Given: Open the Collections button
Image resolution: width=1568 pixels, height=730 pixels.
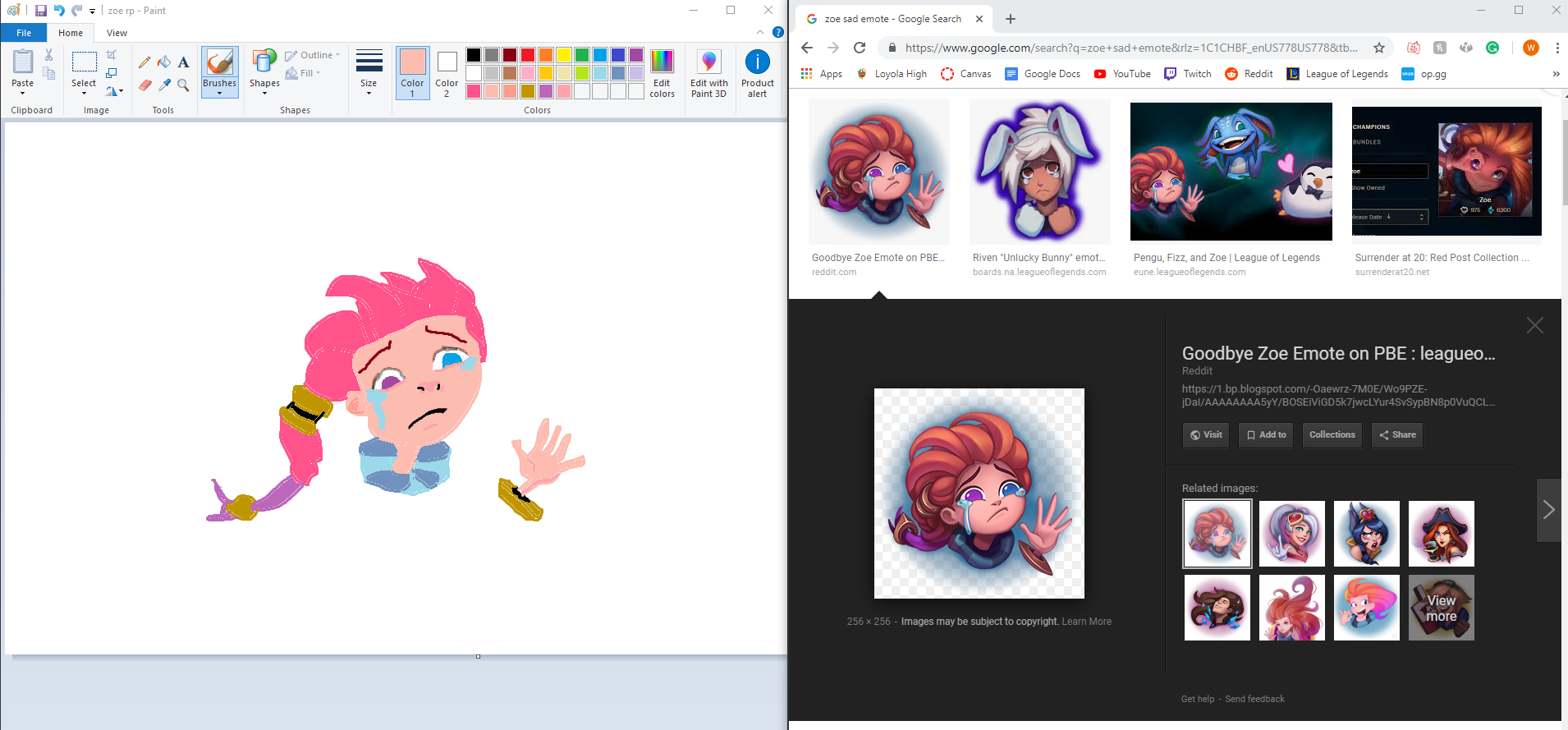Looking at the screenshot, I should pos(1332,435).
